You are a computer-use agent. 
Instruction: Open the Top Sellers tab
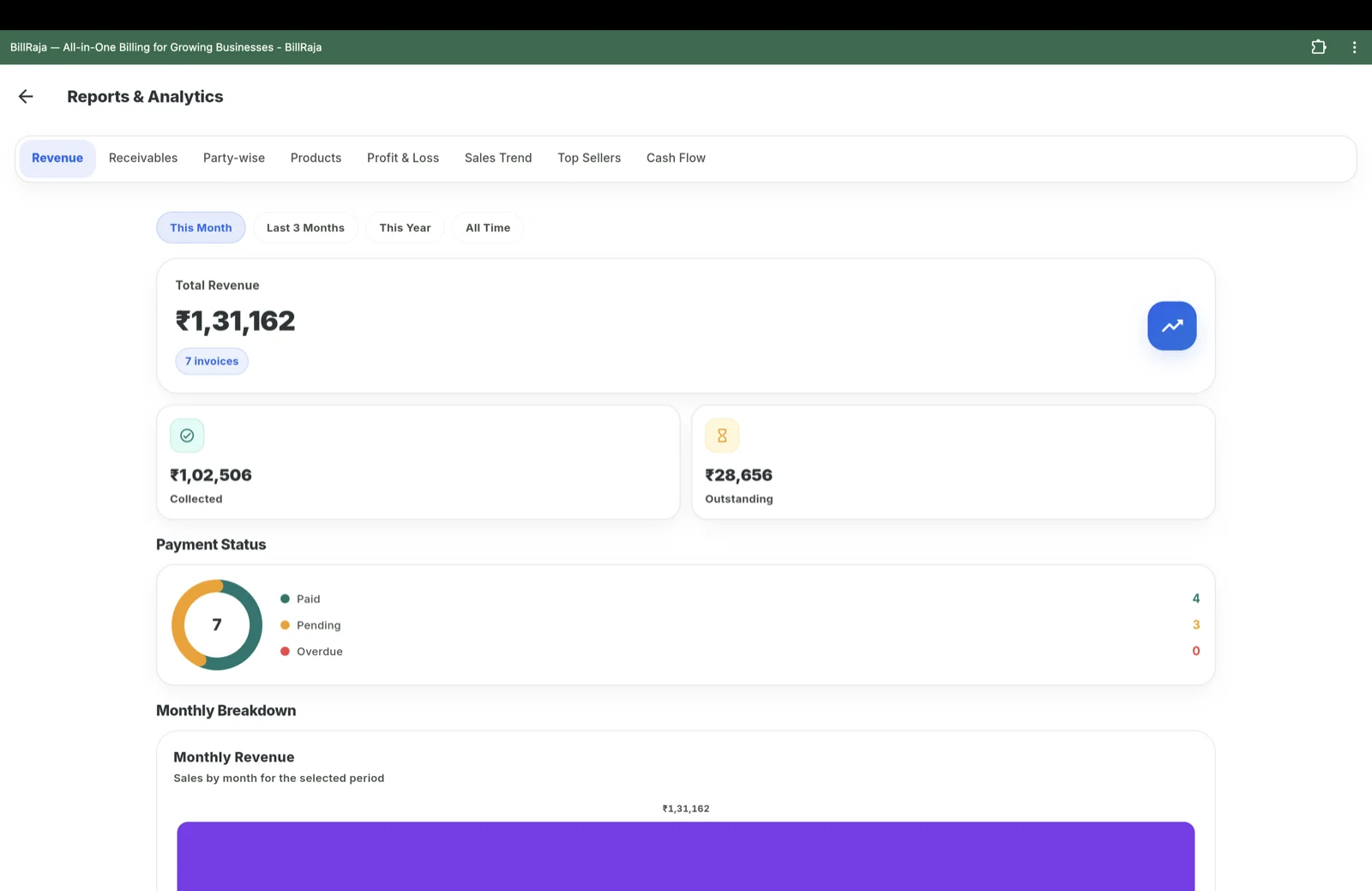[x=589, y=159]
